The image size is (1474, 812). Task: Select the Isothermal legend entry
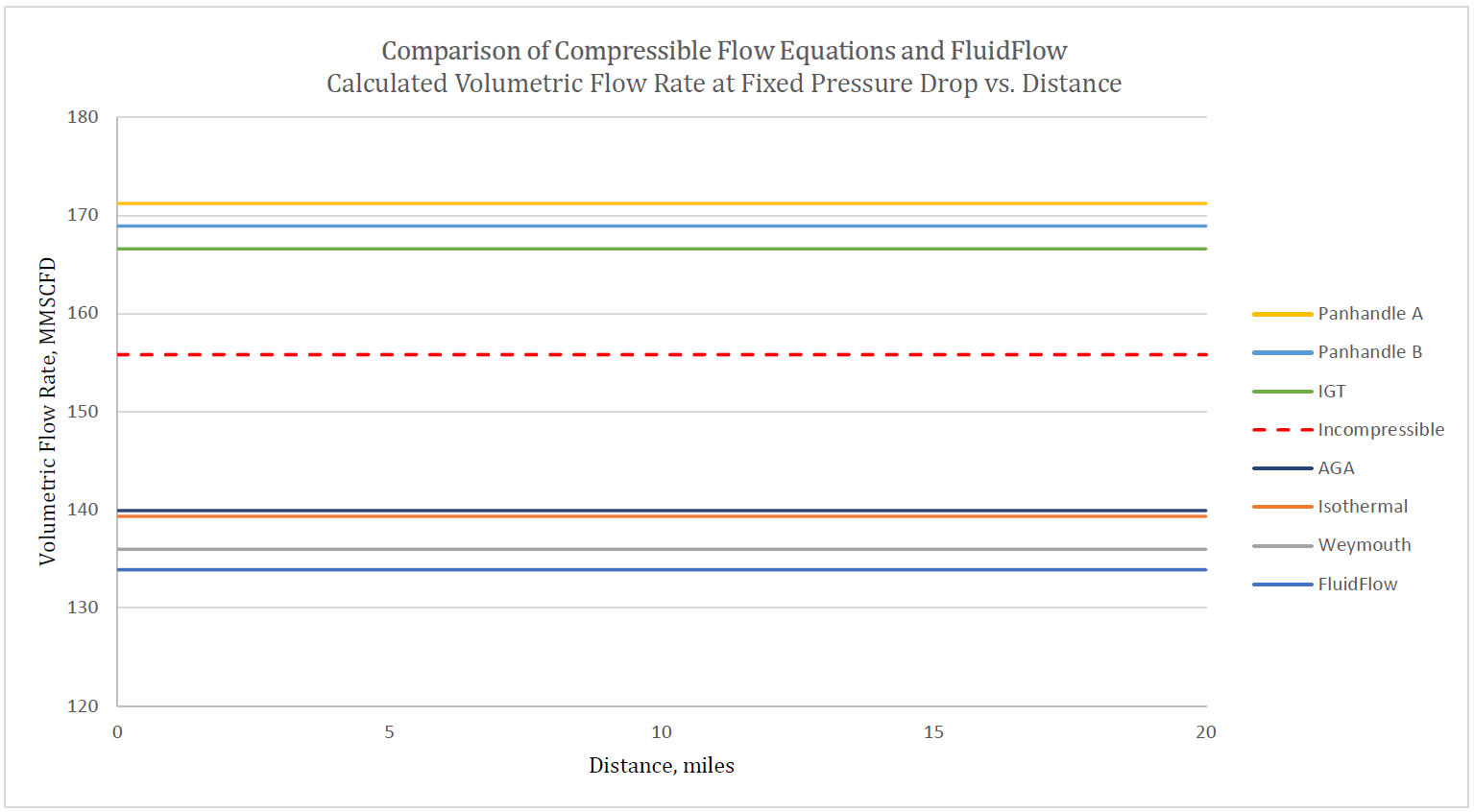pos(1362,507)
